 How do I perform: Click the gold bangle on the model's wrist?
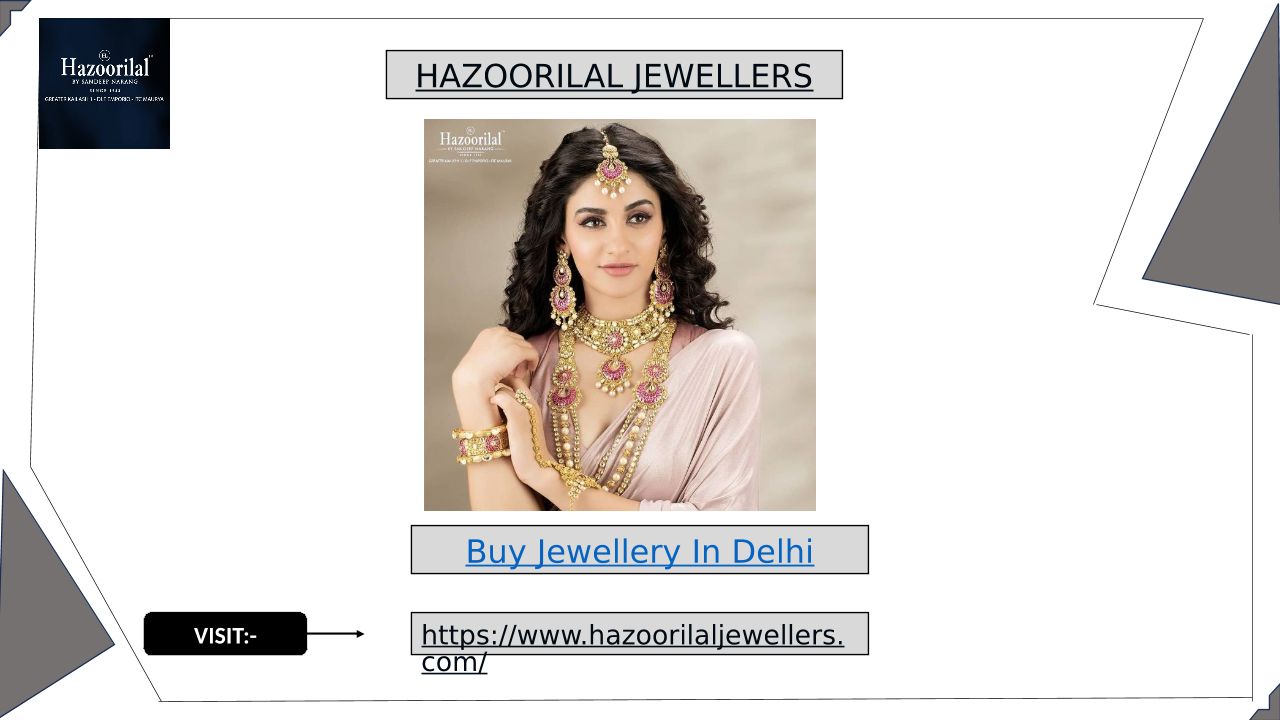point(480,443)
